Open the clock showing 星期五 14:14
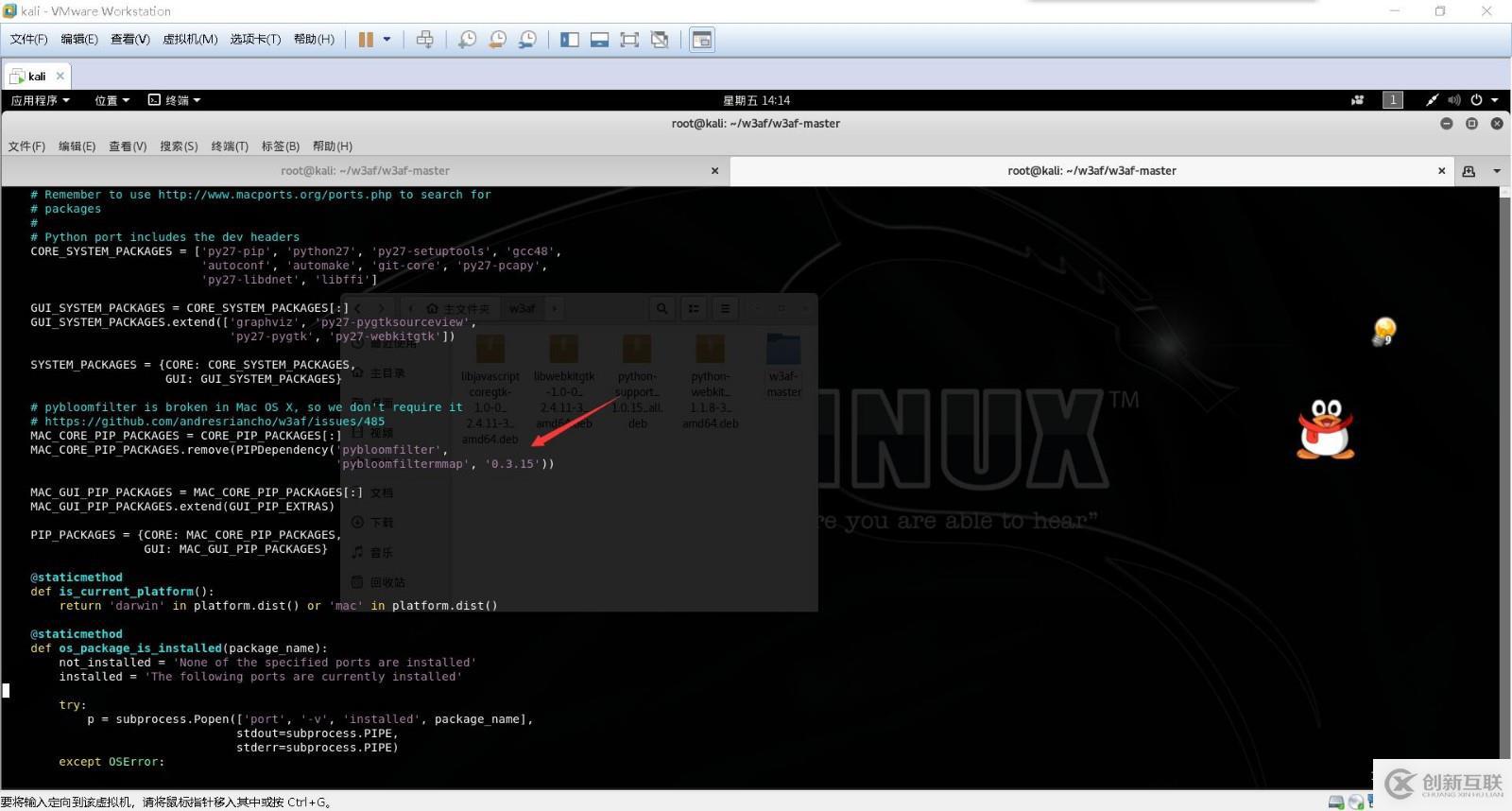This screenshot has height=811, width=1512. coord(756,100)
